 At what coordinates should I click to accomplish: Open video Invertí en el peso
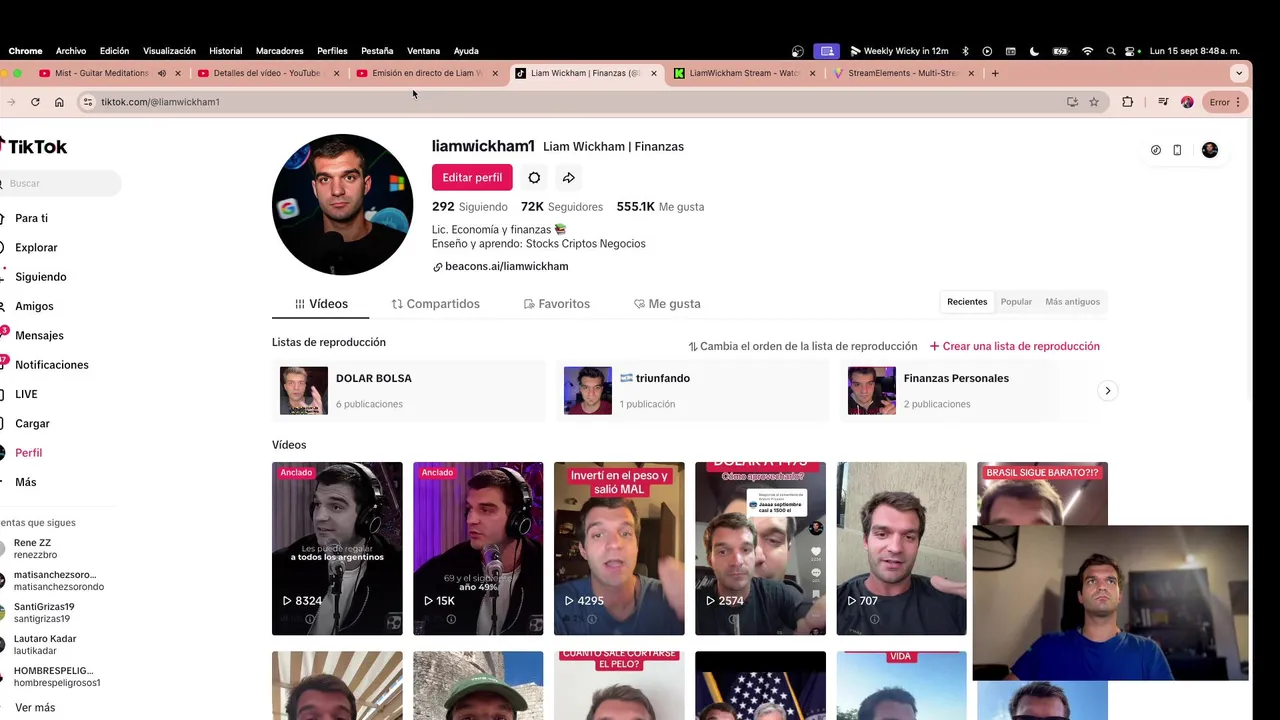coord(619,548)
